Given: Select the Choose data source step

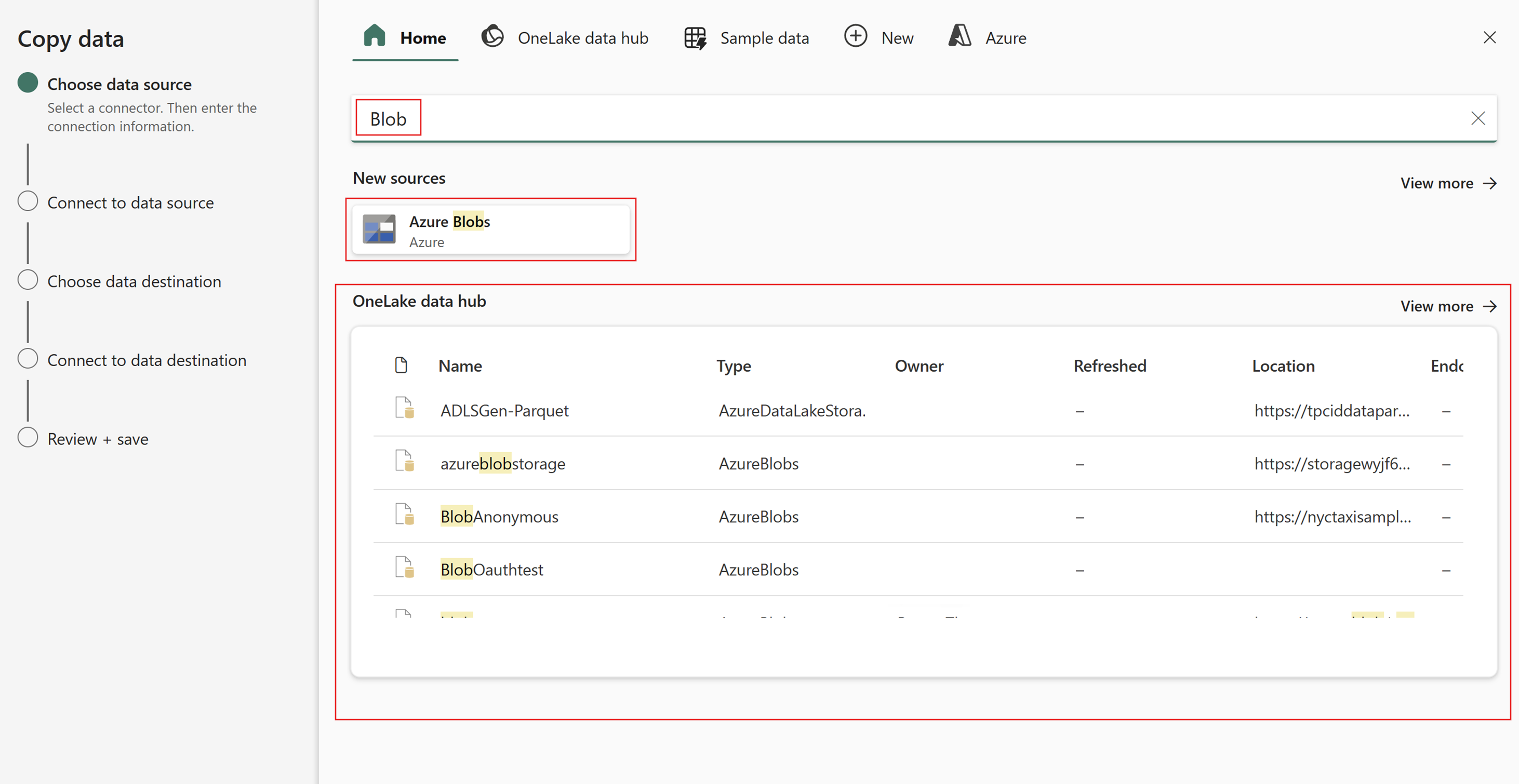Looking at the screenshot, I should (x=119, y=84).
